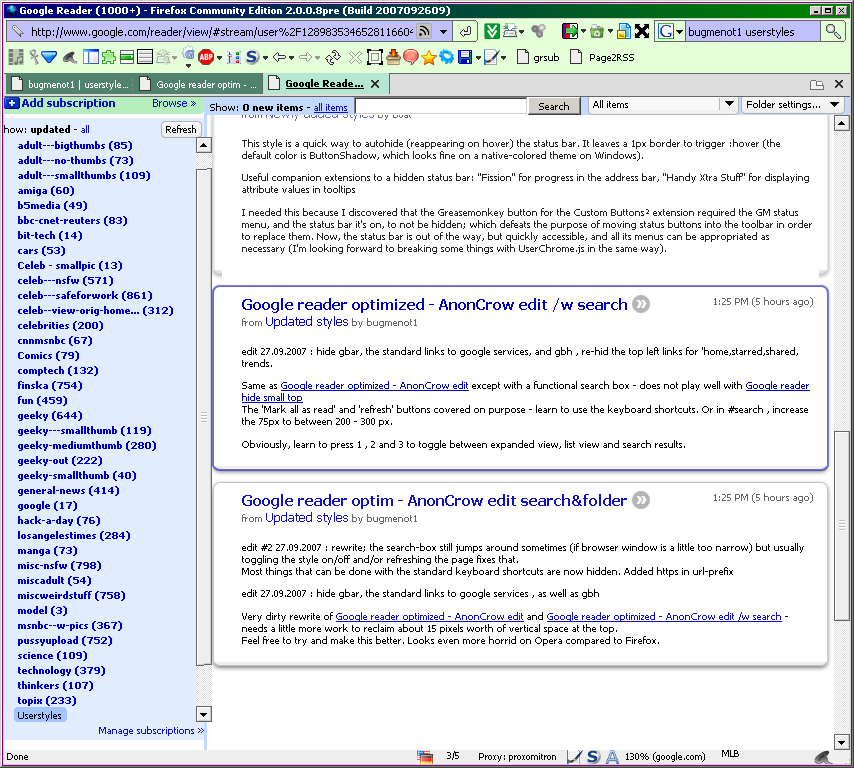Click the blue down-triangle icon in toolbar
Viewport: 854px width, 768px height.
[49, 57]
